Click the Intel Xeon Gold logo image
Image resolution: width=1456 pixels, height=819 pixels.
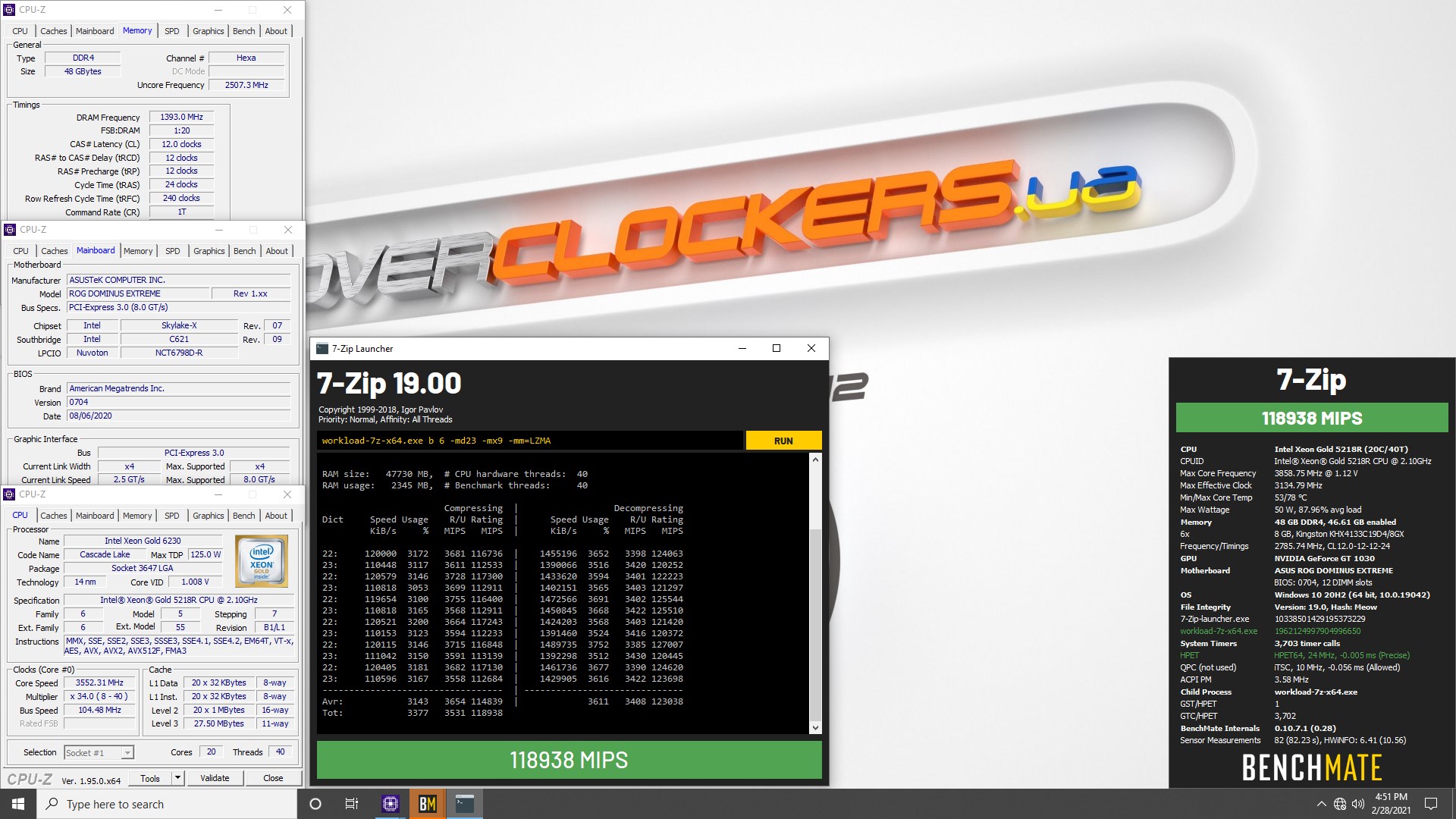(262, 561)
